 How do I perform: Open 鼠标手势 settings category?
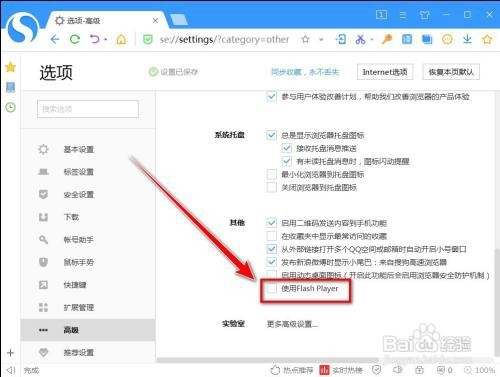(x=88, y=262)
